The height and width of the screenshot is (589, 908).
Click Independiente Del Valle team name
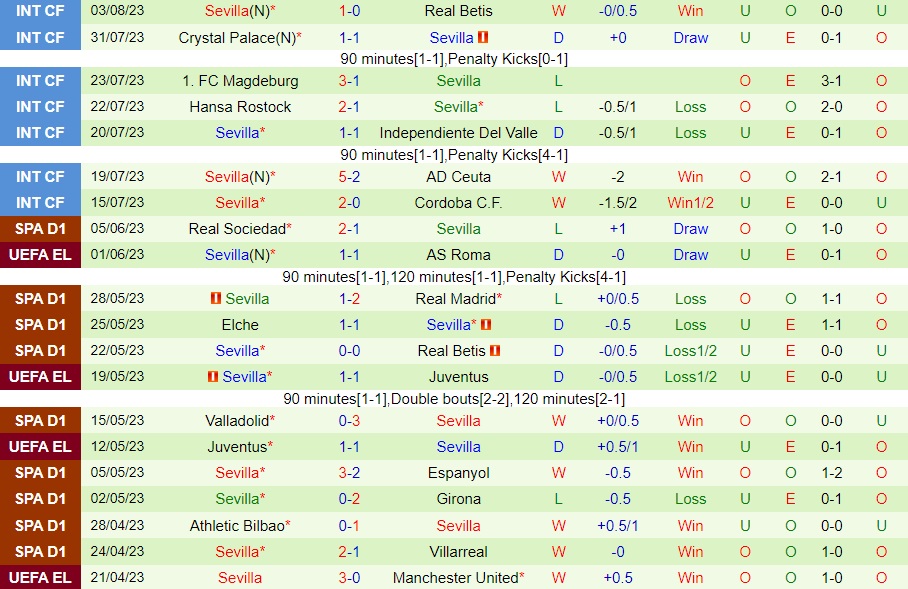point(458,133)
